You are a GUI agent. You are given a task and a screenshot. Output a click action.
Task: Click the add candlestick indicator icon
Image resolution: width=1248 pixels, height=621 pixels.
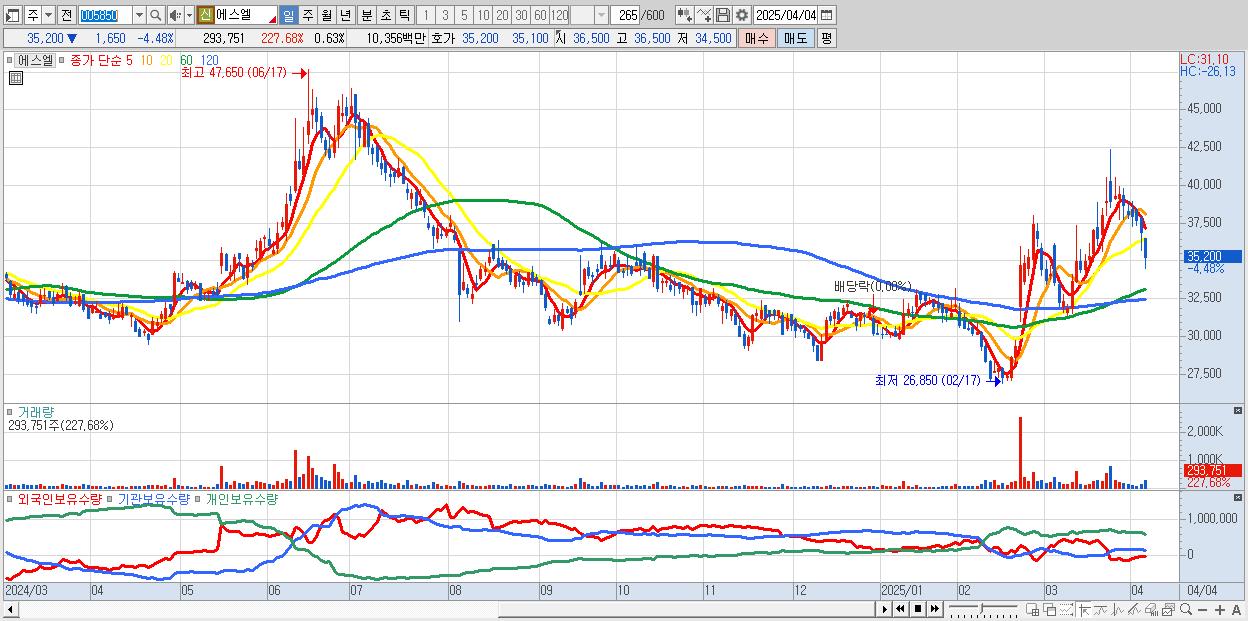[685, 15]
